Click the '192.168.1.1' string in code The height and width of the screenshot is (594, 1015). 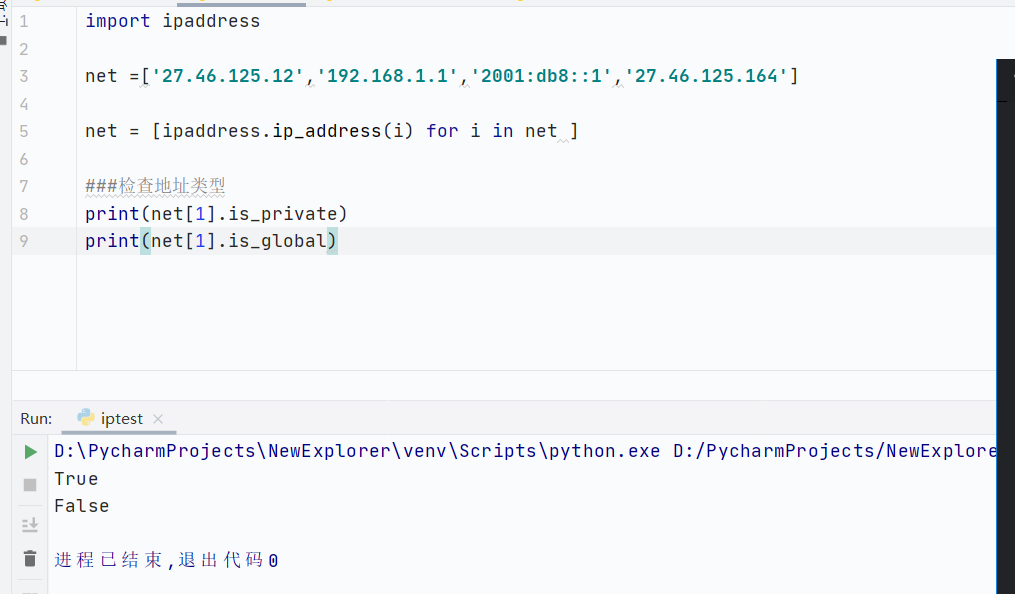tap(387, 76)
